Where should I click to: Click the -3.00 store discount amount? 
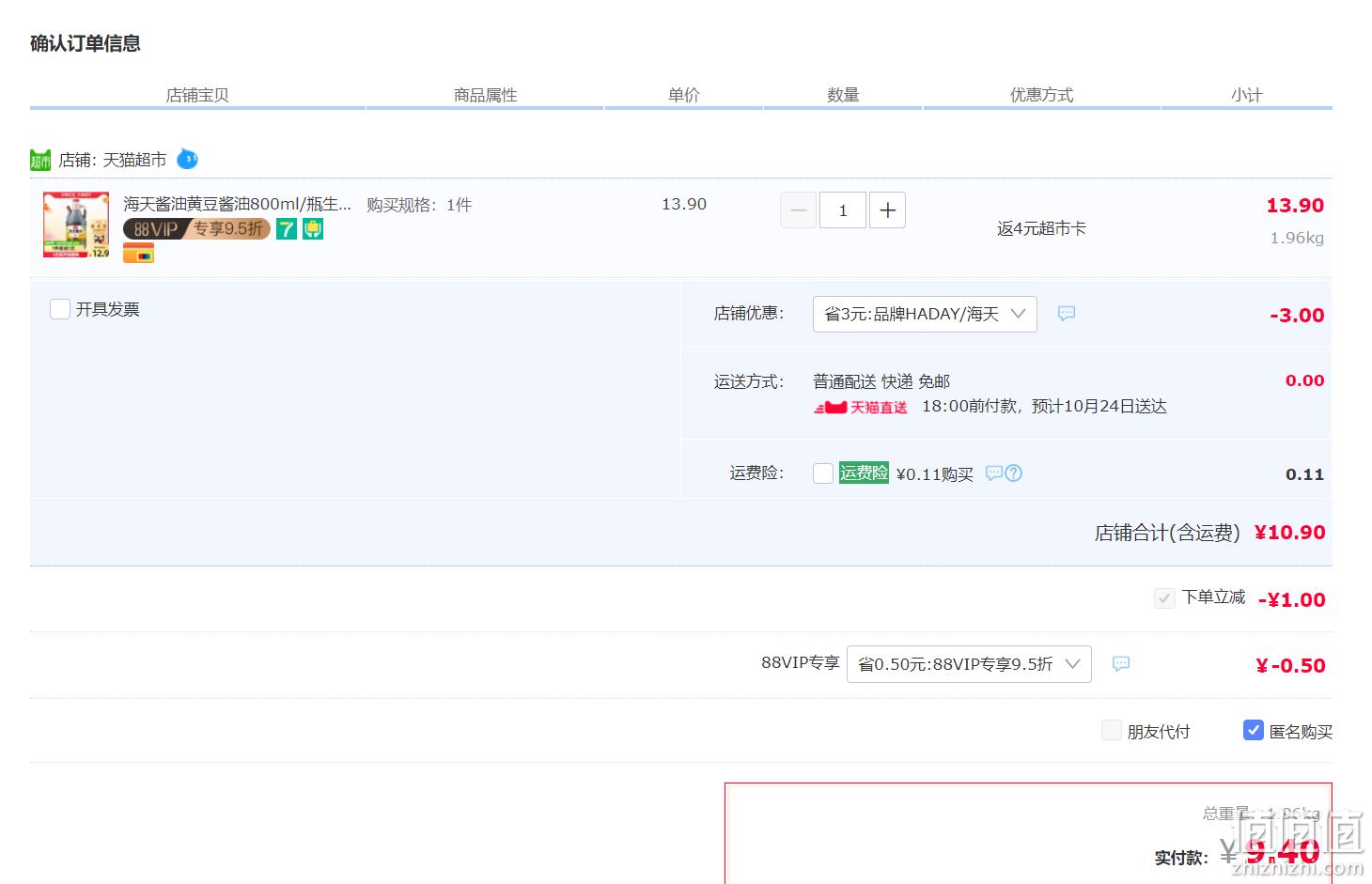[x=1297, y=316]
